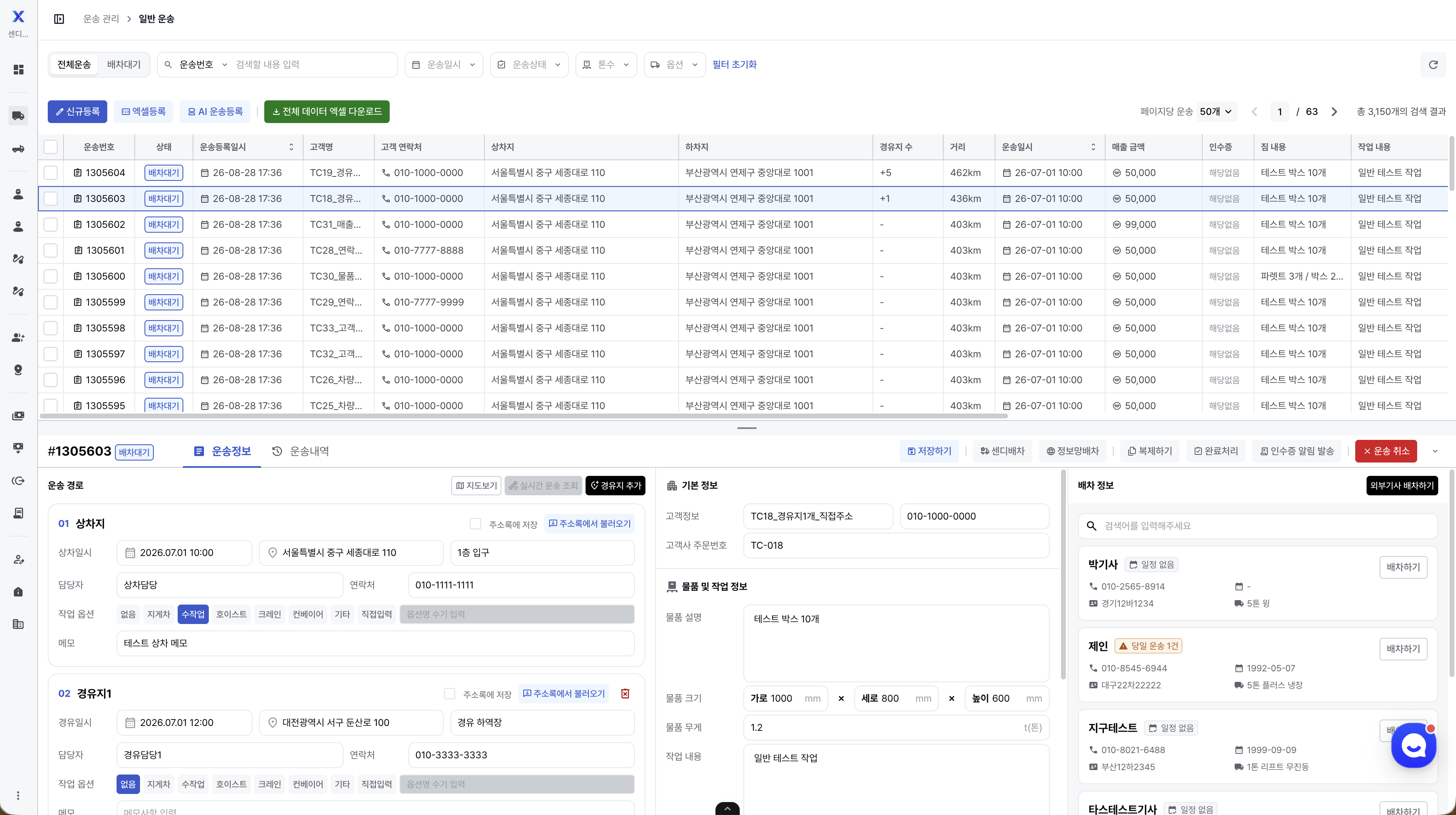Open the building list icon in the sidebar
Screen dimensions: 1456x815
[19, 624]
